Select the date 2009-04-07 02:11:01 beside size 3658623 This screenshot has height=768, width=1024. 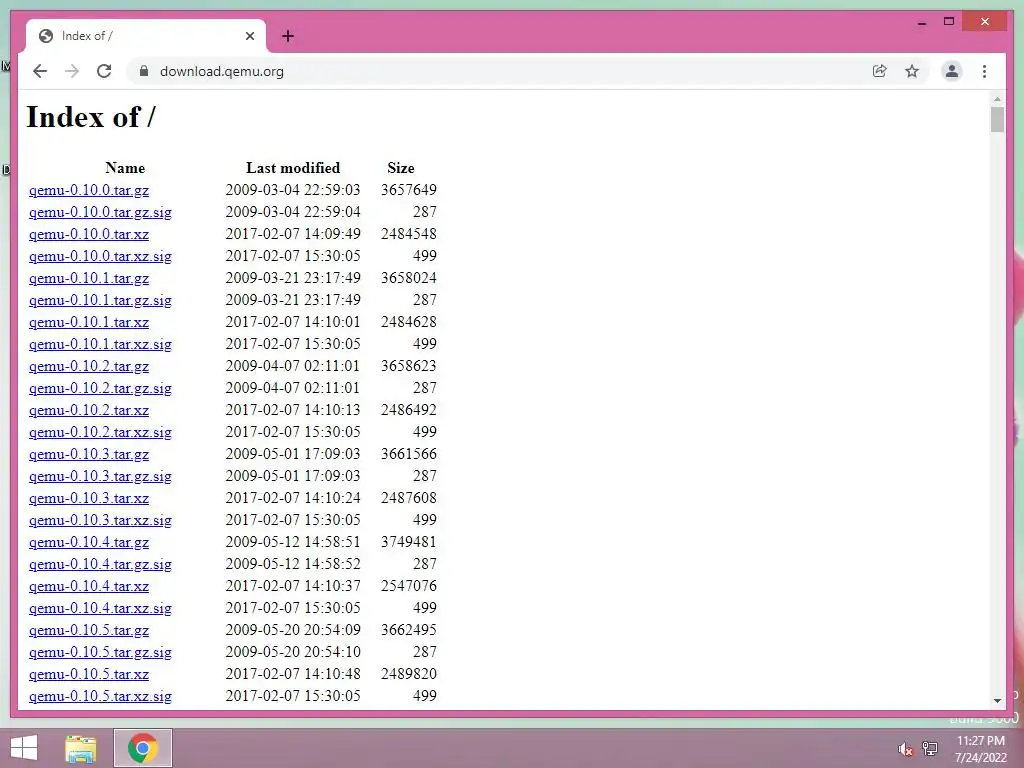coord(293,366)
